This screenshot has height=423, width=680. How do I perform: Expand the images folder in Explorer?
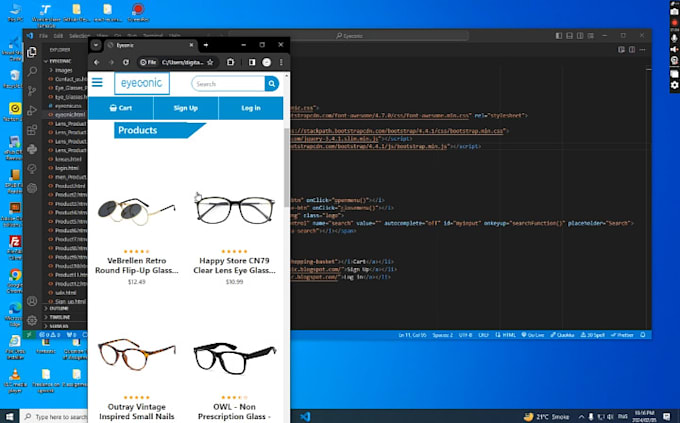pyautogui.click(x=63, y=70)
